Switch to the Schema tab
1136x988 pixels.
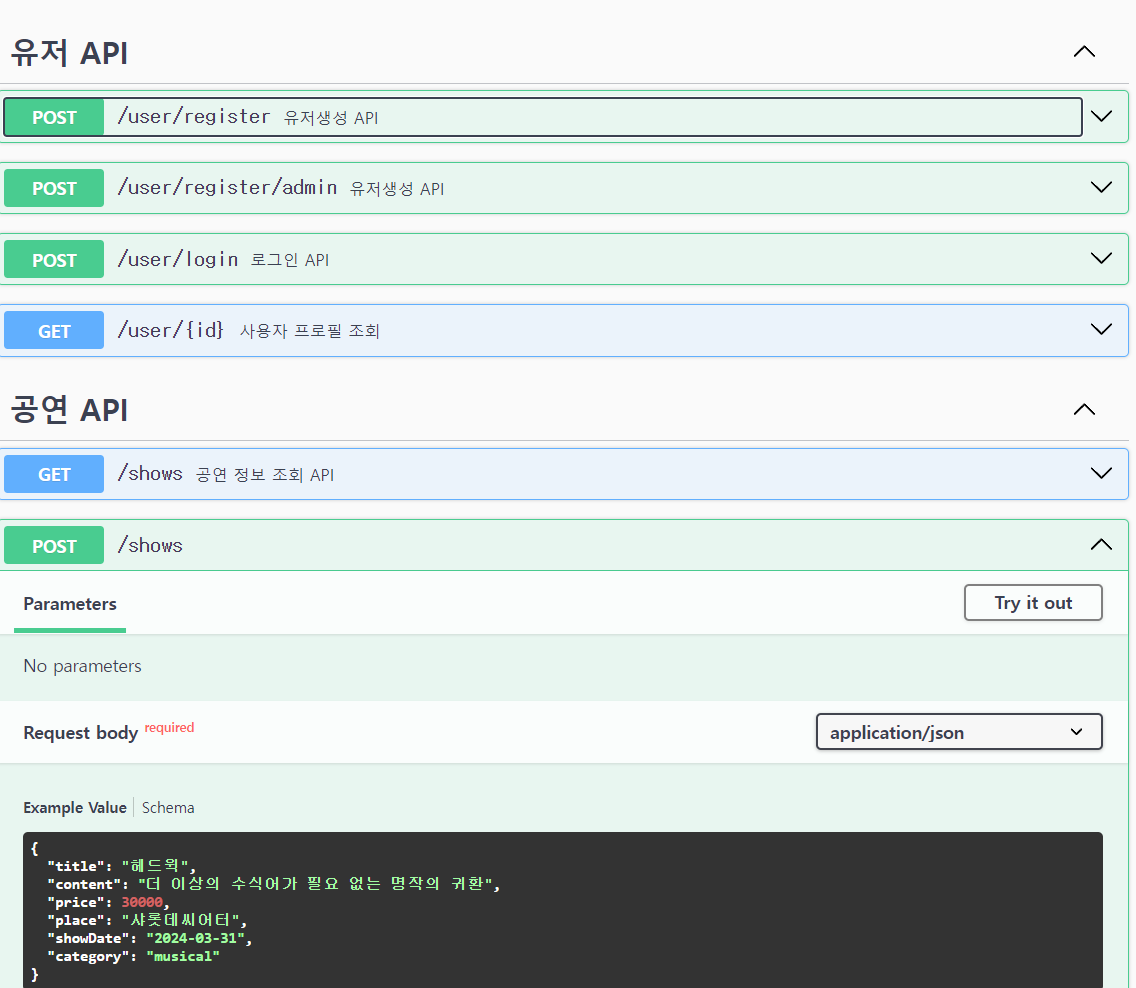pyautogui.click(x=168, y=808)
